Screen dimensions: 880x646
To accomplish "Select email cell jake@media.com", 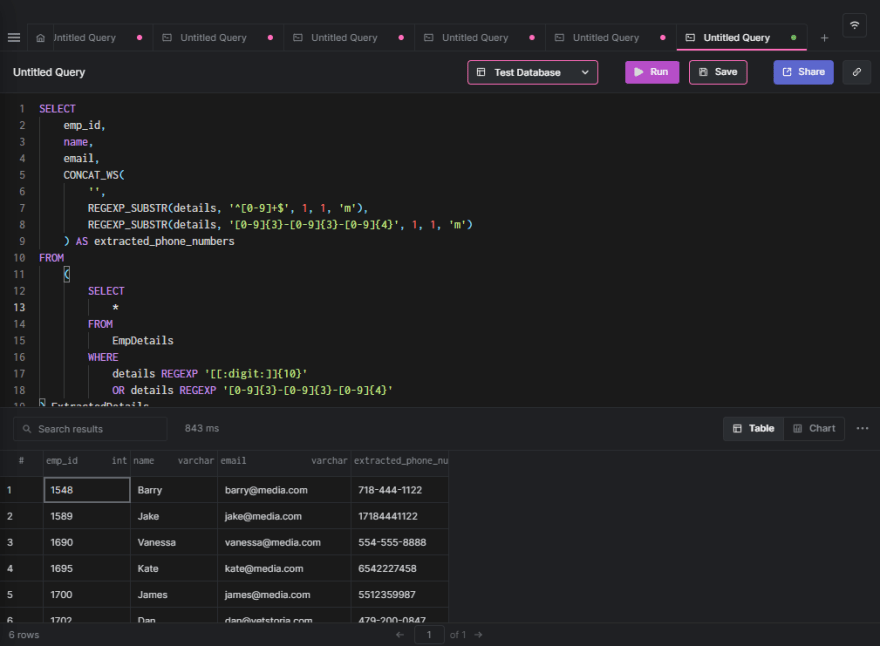I will [284, 516].
